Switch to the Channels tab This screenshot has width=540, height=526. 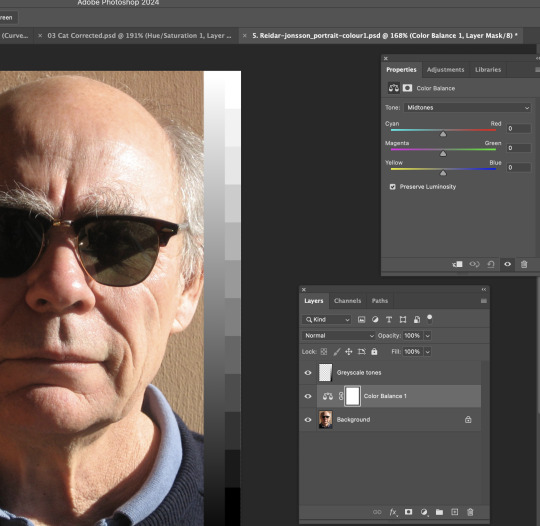point(347,301)
